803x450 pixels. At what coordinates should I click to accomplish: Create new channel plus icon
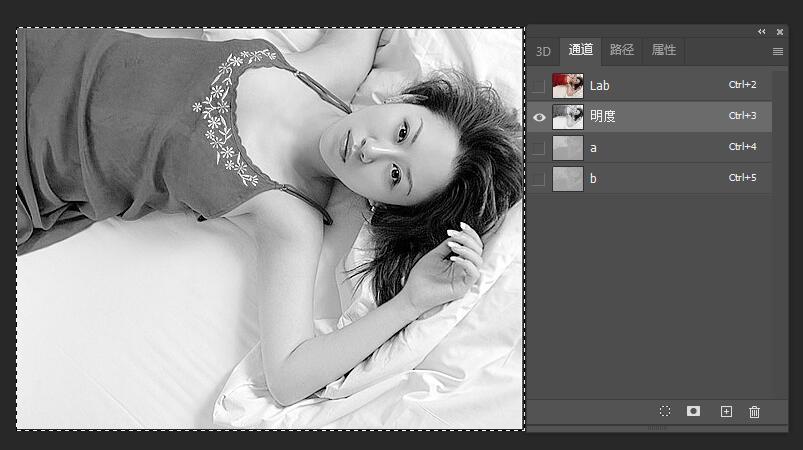coord(726,412)
